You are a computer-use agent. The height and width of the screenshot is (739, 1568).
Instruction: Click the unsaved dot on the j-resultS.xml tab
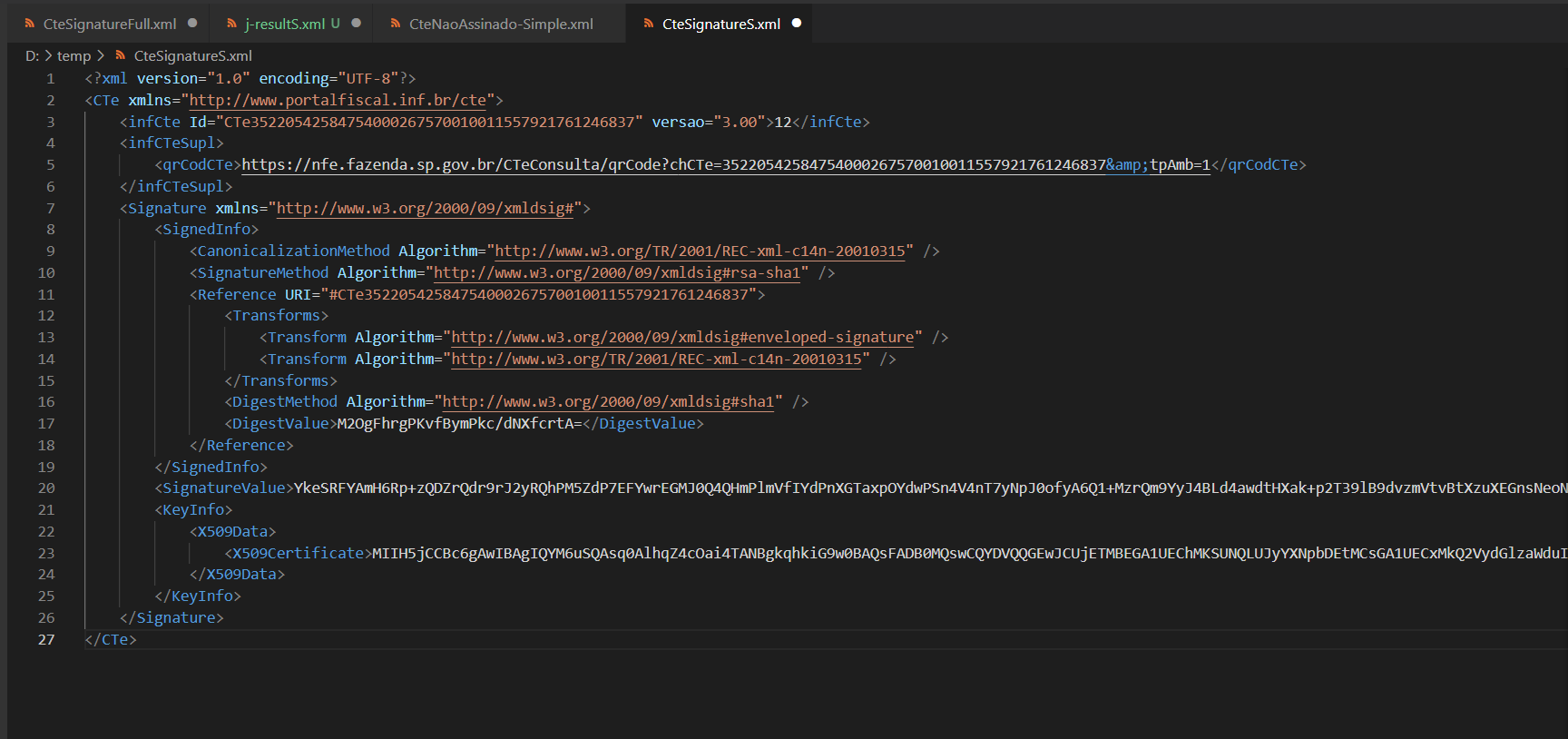356,24
